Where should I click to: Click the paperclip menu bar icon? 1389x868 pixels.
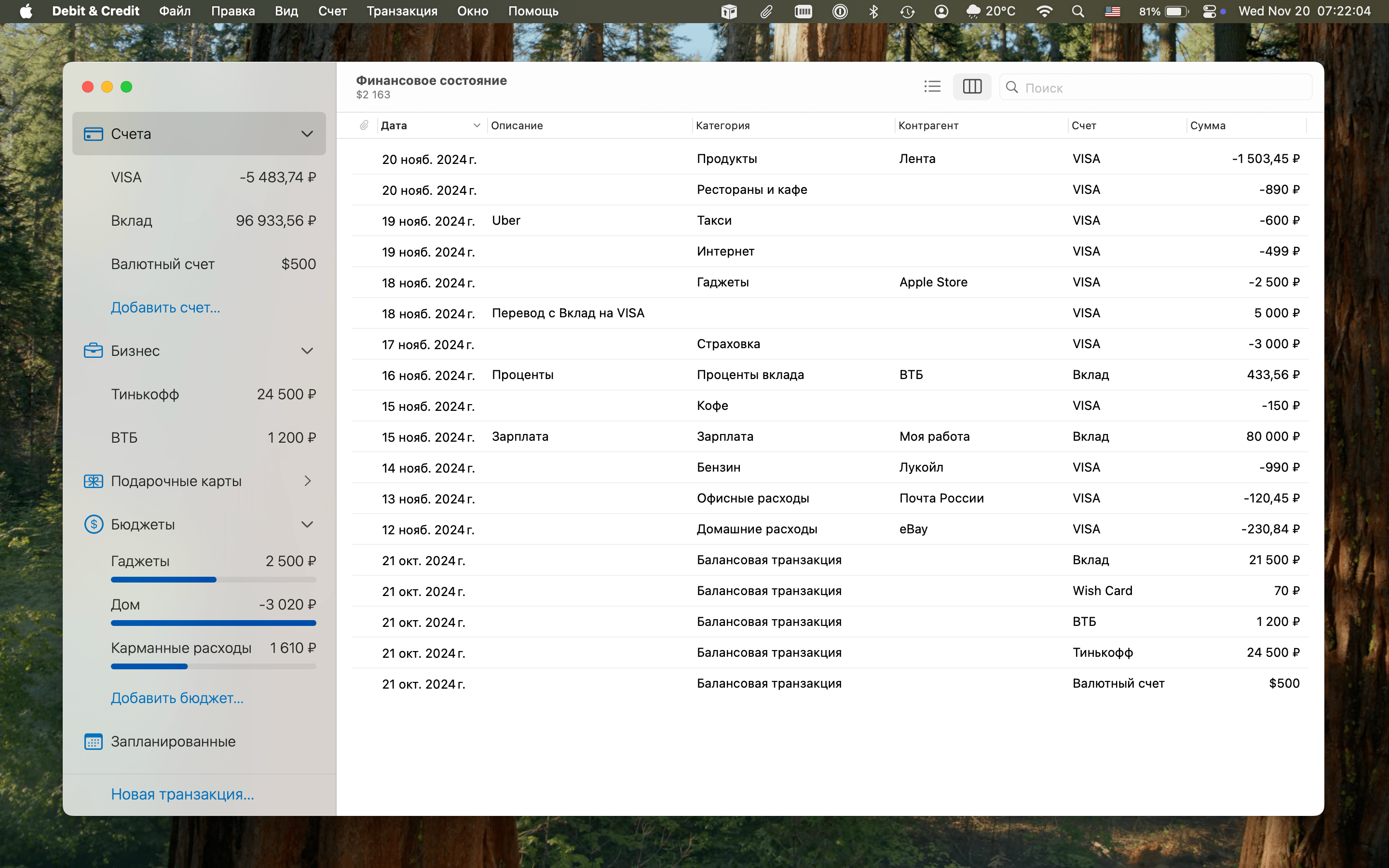coord(766,11)
